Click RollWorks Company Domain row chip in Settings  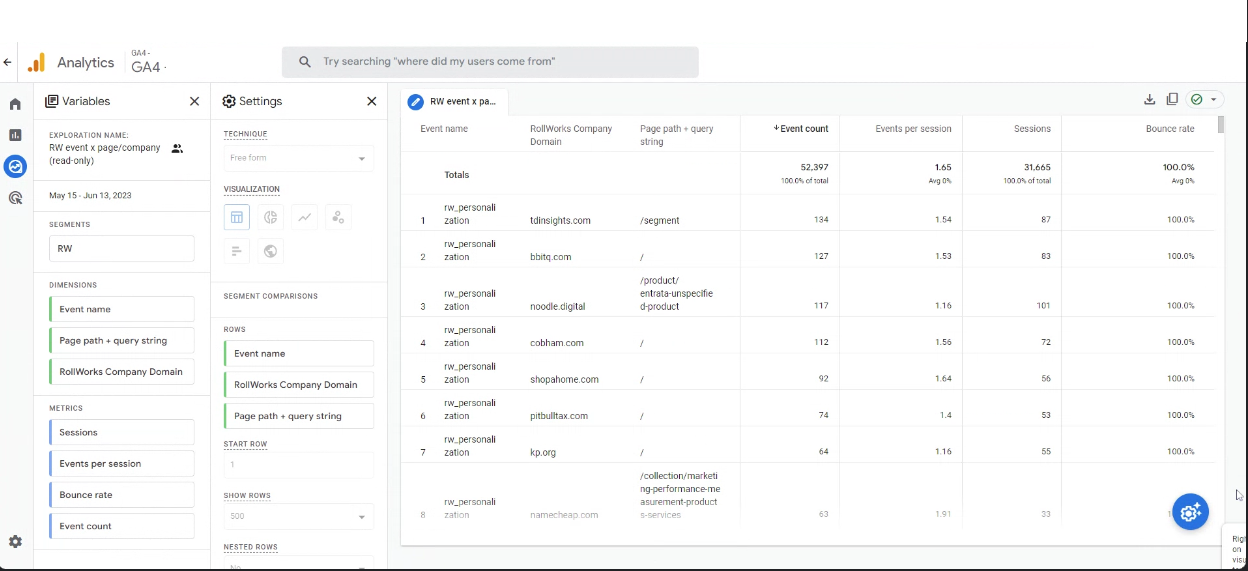tap(298, 384)
